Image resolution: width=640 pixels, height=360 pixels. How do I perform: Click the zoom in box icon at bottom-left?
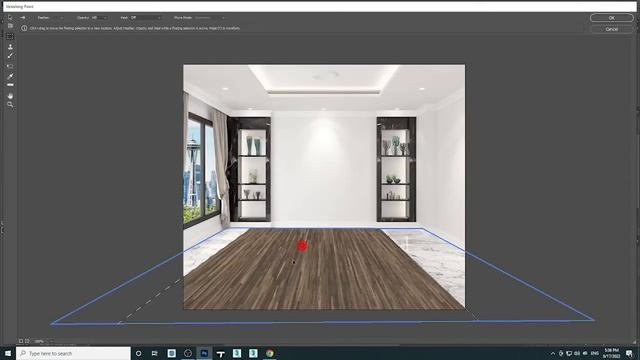point(27,341)
